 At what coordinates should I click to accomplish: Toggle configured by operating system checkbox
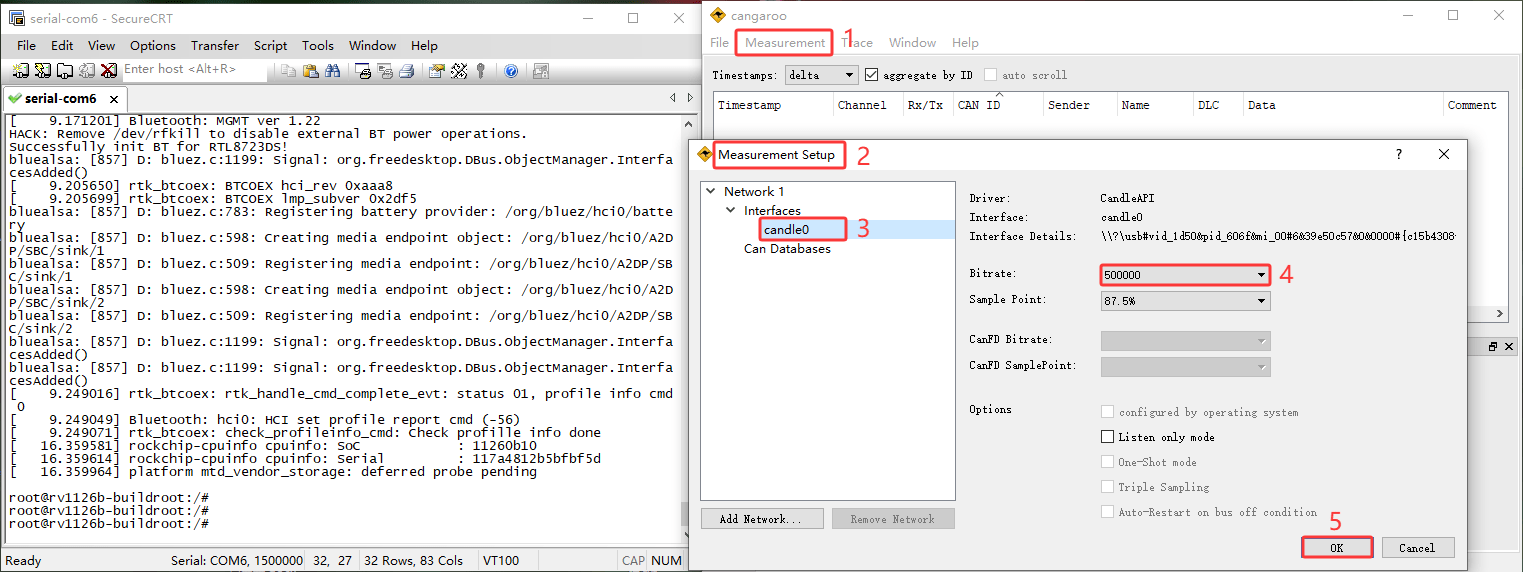coord(1107,412)
